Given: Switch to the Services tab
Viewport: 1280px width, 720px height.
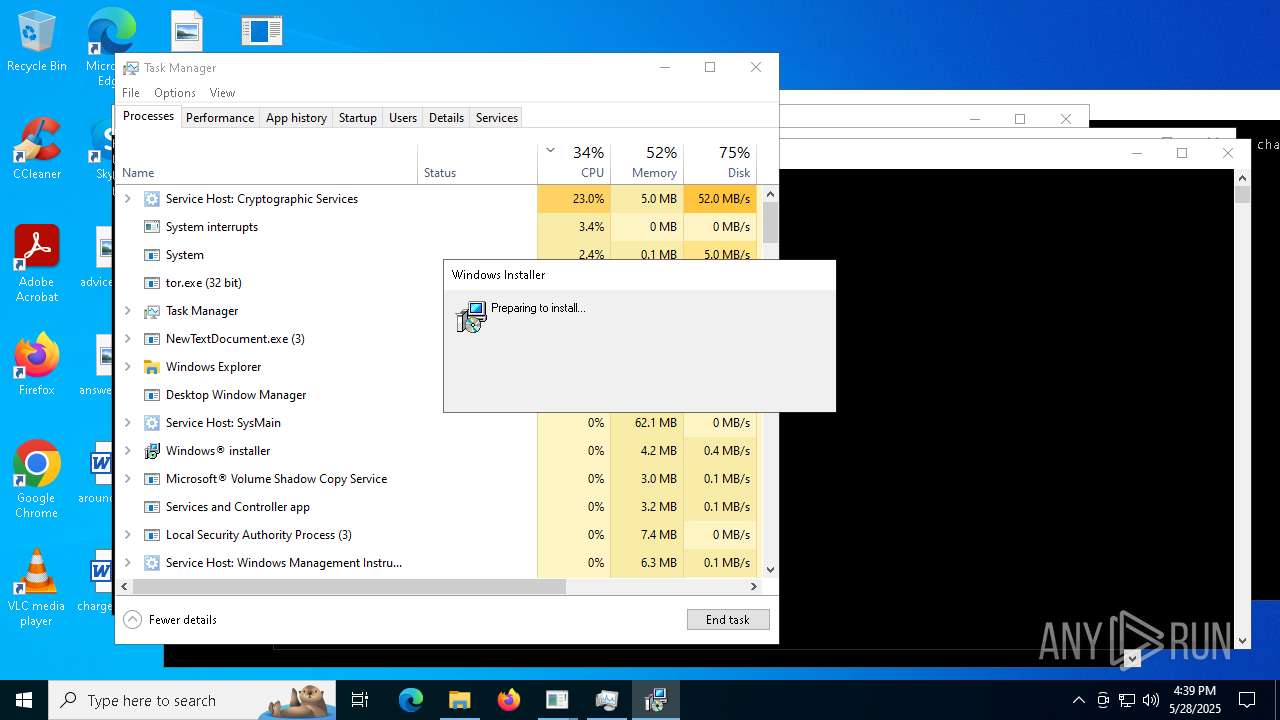Looking at the screenshot, I should 497,118.
